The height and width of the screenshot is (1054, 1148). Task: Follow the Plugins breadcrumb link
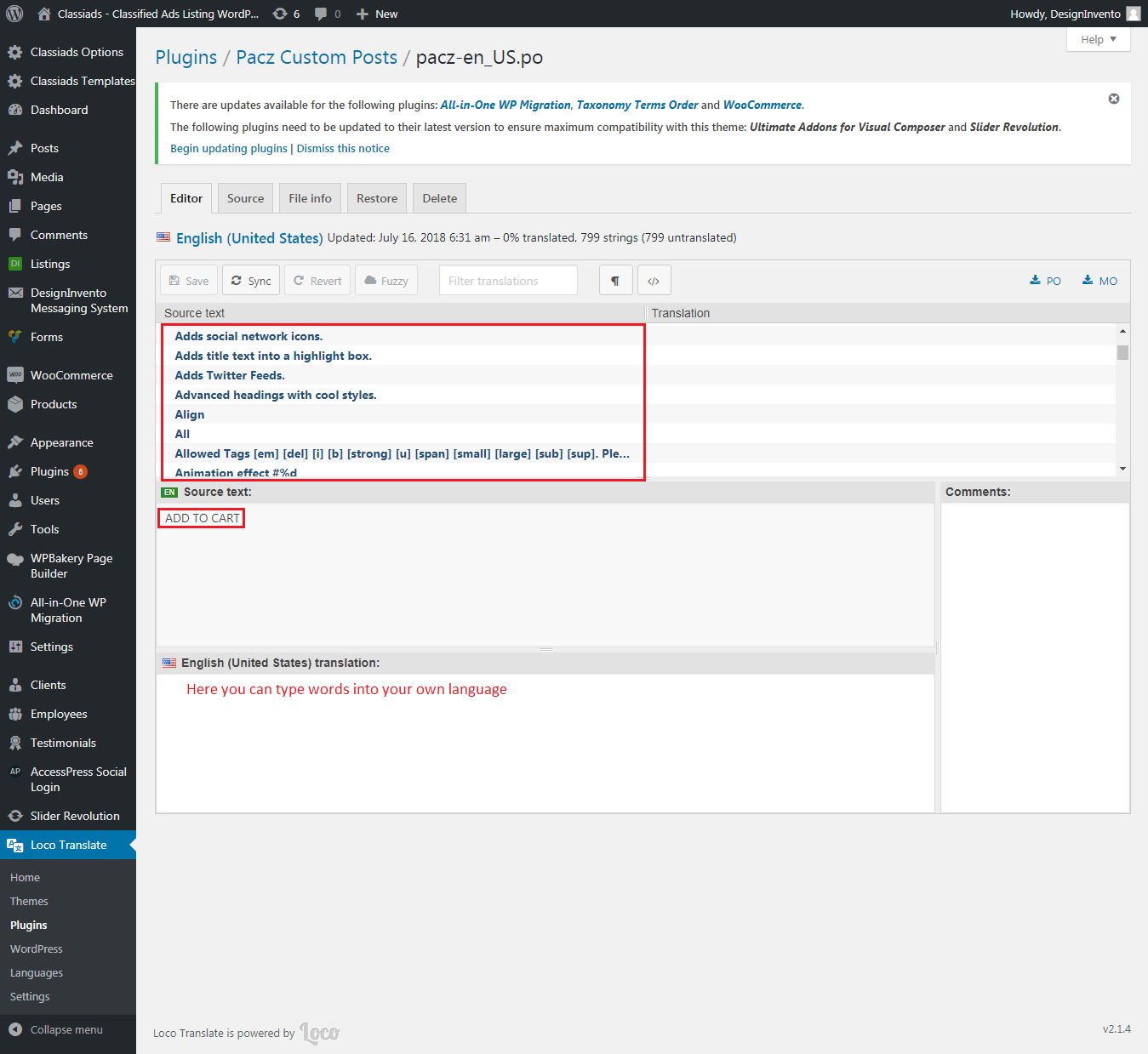(x=186, y=57)
